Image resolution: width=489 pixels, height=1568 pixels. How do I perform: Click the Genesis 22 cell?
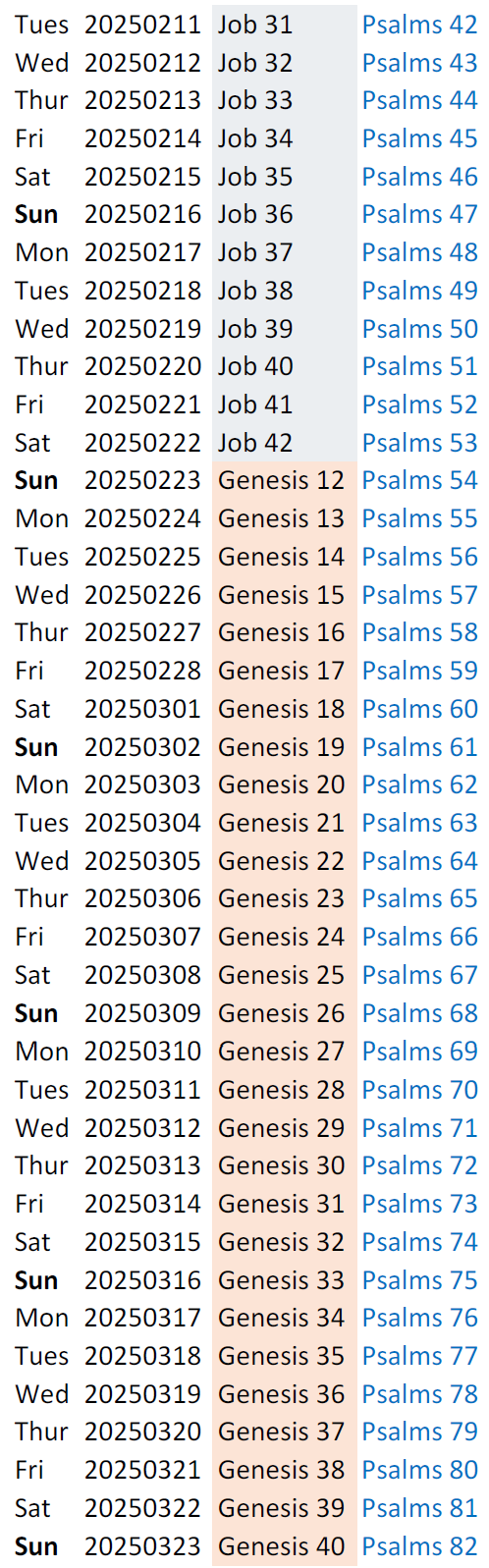[x=285, y=861]
